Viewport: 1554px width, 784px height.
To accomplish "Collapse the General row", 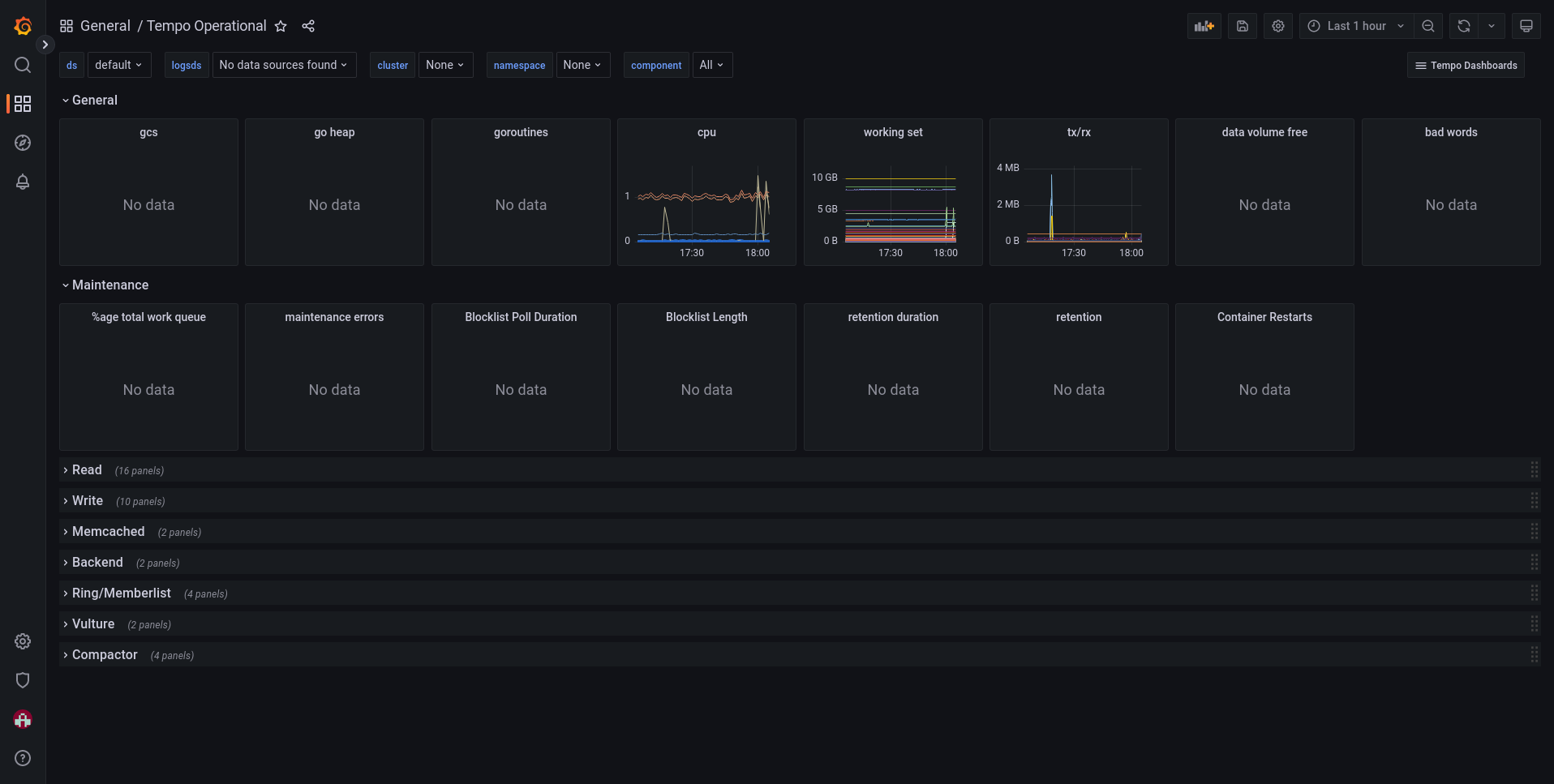I will (x=90, y=100).
